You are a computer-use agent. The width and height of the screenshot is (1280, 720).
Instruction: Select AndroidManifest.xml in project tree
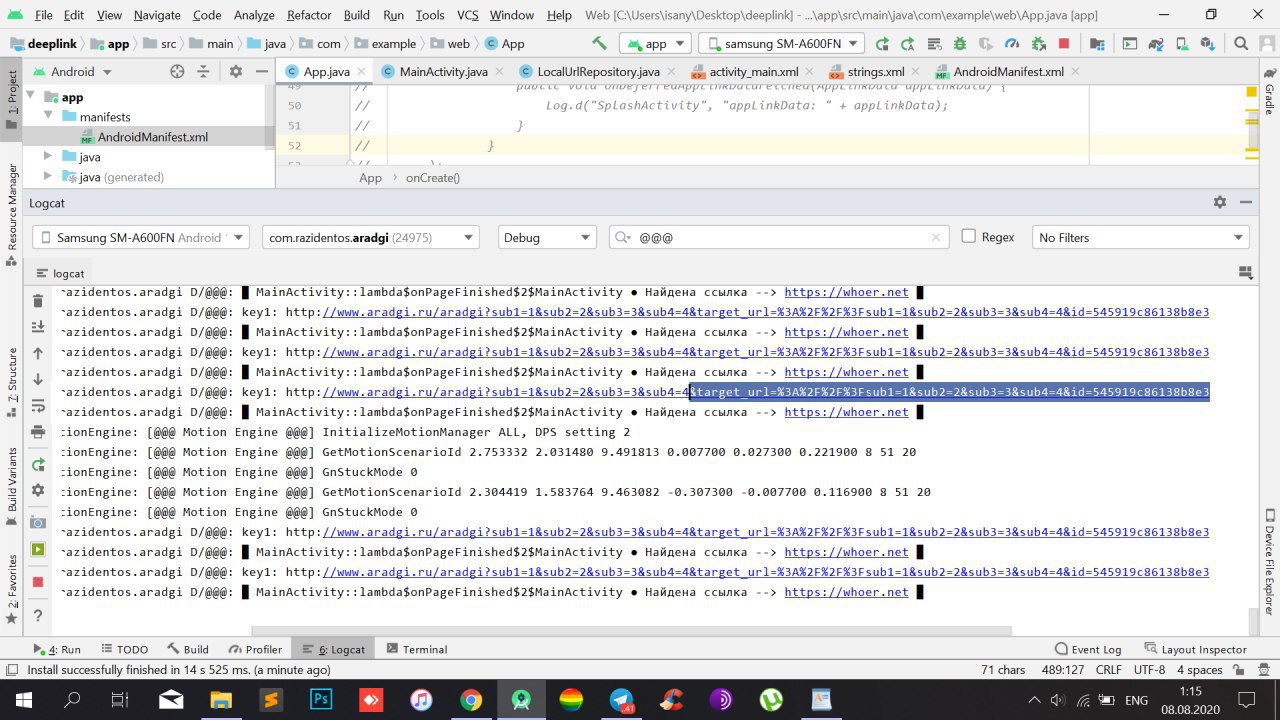pyautogui.click(x=152, y=137)
